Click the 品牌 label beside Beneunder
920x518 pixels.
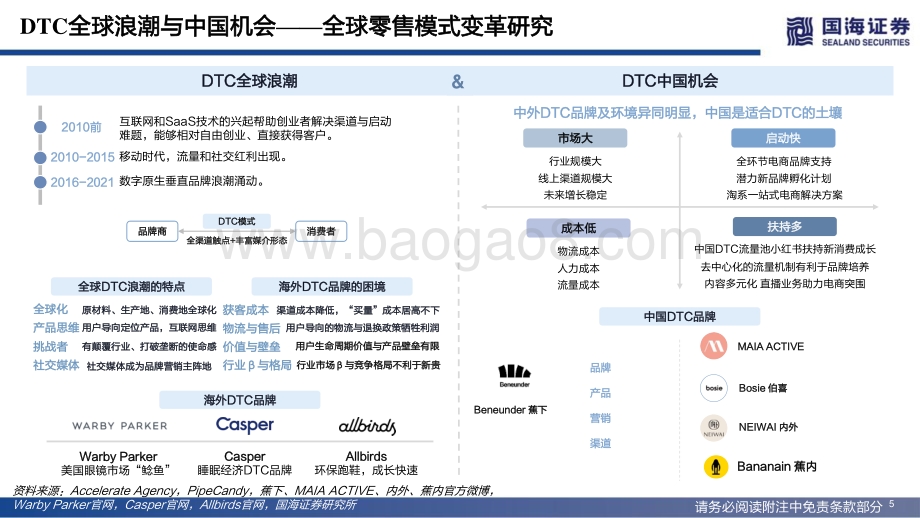point(600,368)
